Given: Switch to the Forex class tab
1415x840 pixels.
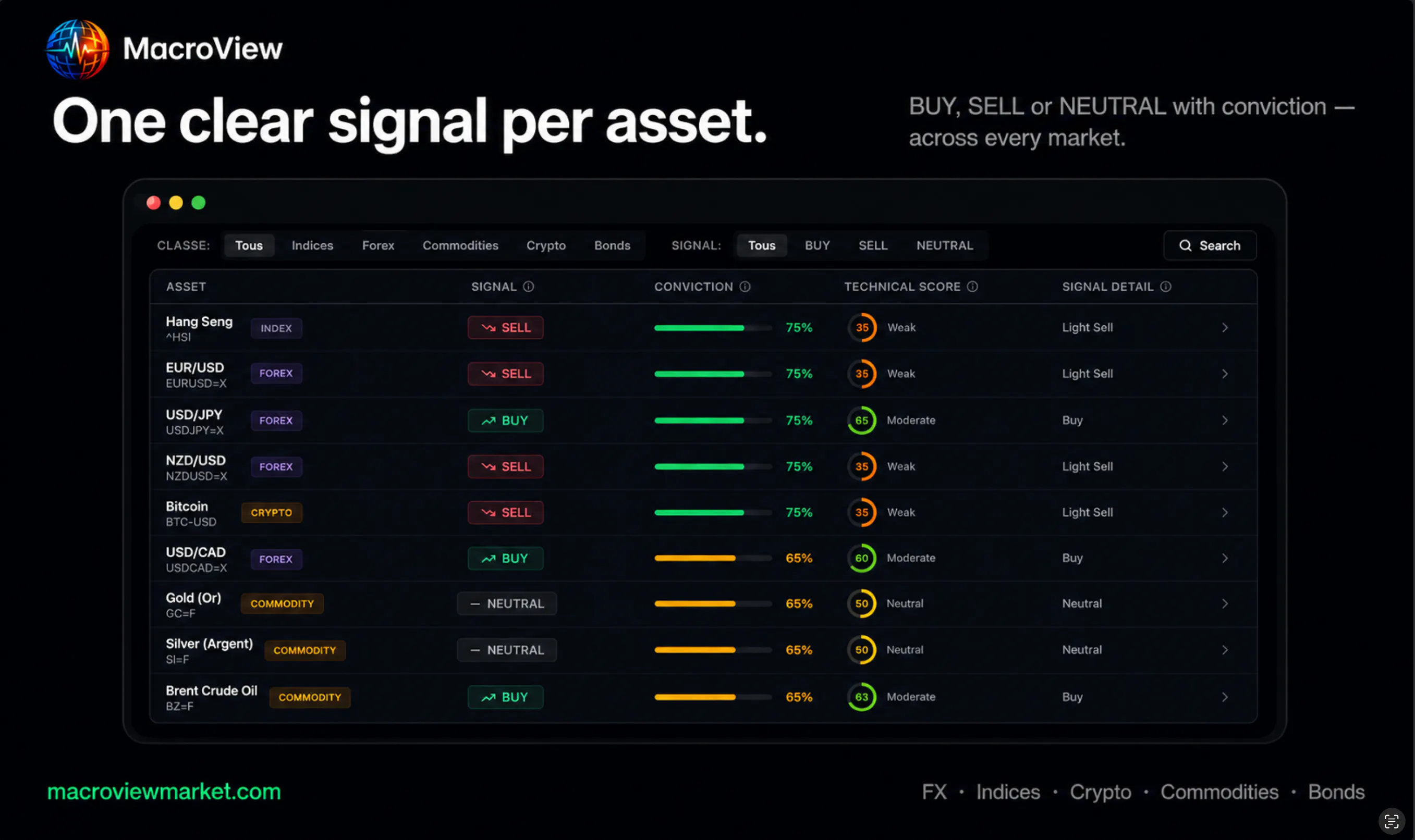Looking at the screenshot, I should coord(377,245).
